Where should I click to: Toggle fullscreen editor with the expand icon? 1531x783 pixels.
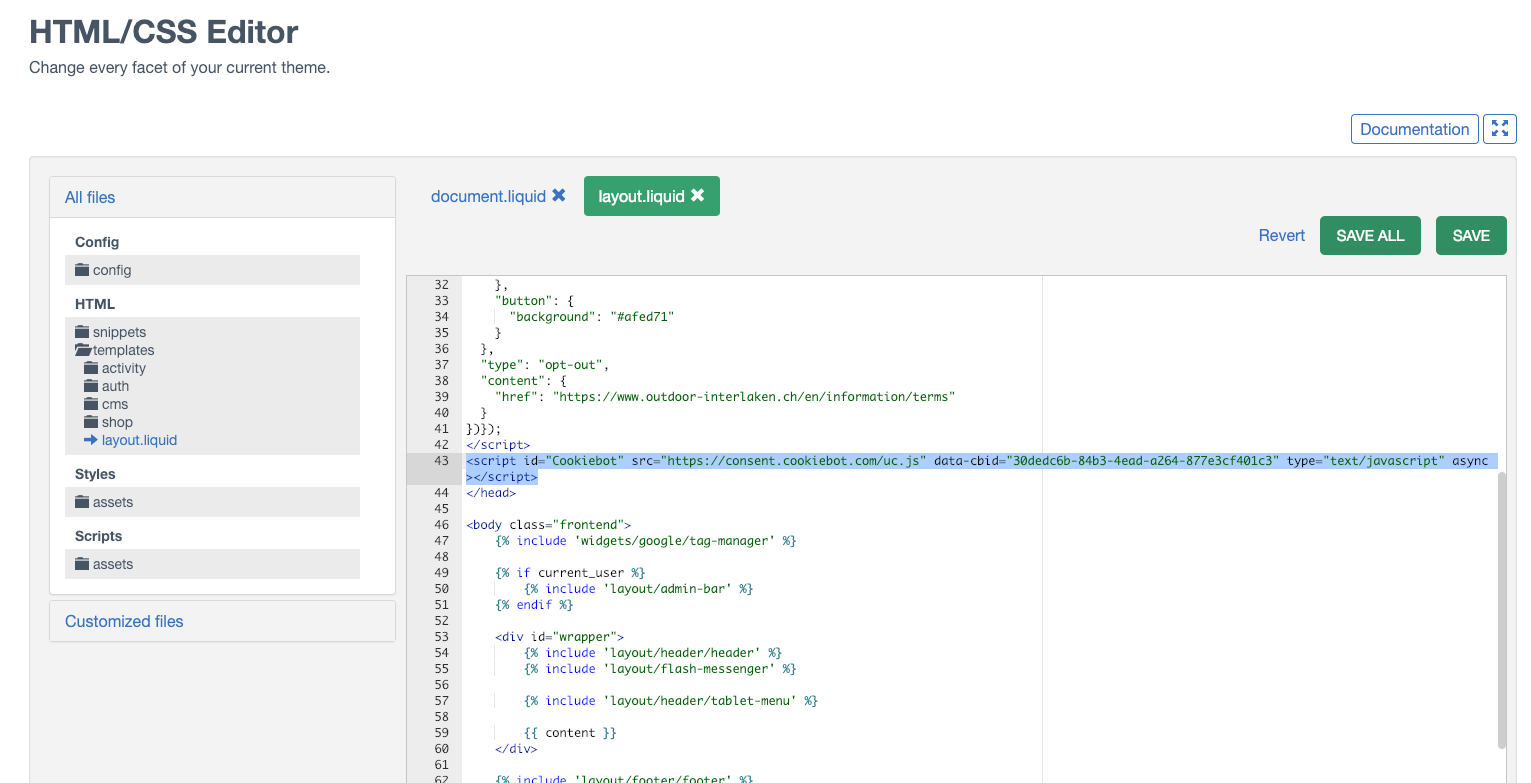point(1499,129)
